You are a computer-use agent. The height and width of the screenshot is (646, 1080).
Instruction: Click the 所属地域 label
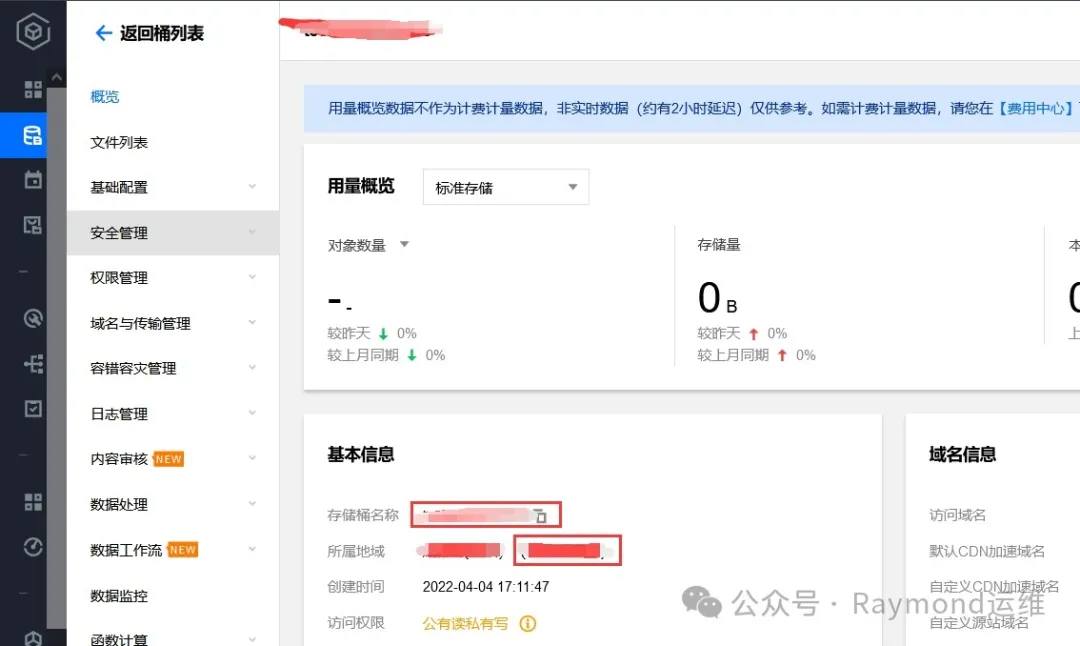356,551
